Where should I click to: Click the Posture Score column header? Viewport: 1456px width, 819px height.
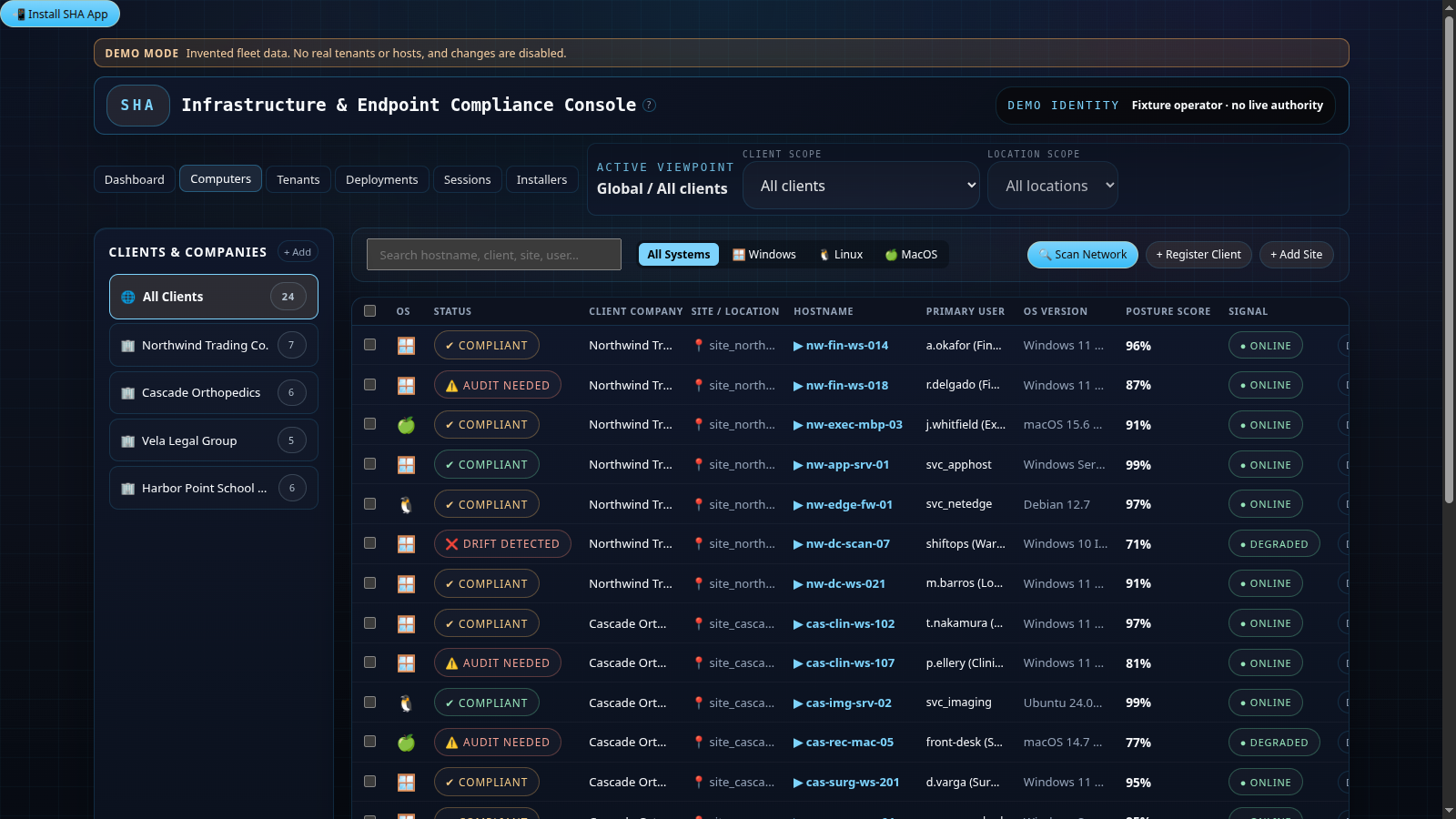[1168, 311]
